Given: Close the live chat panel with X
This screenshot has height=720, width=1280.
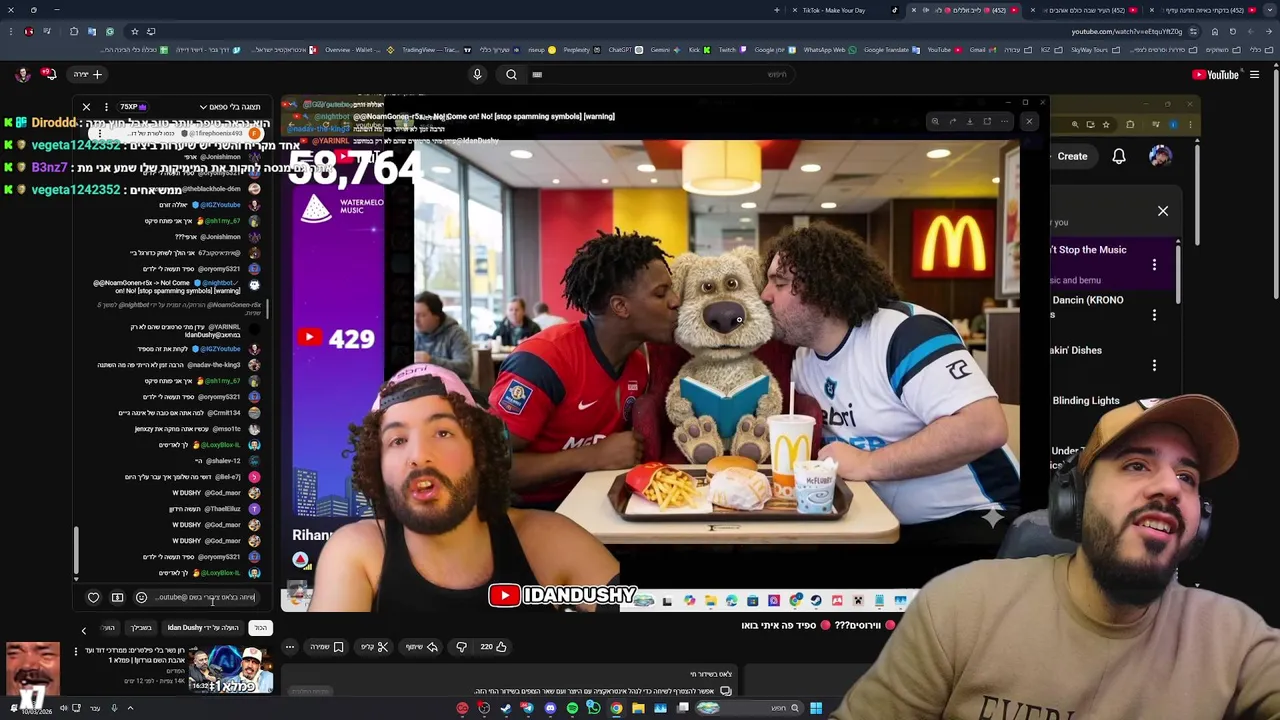Looking at the screenshot, I should tap(86, 107).
